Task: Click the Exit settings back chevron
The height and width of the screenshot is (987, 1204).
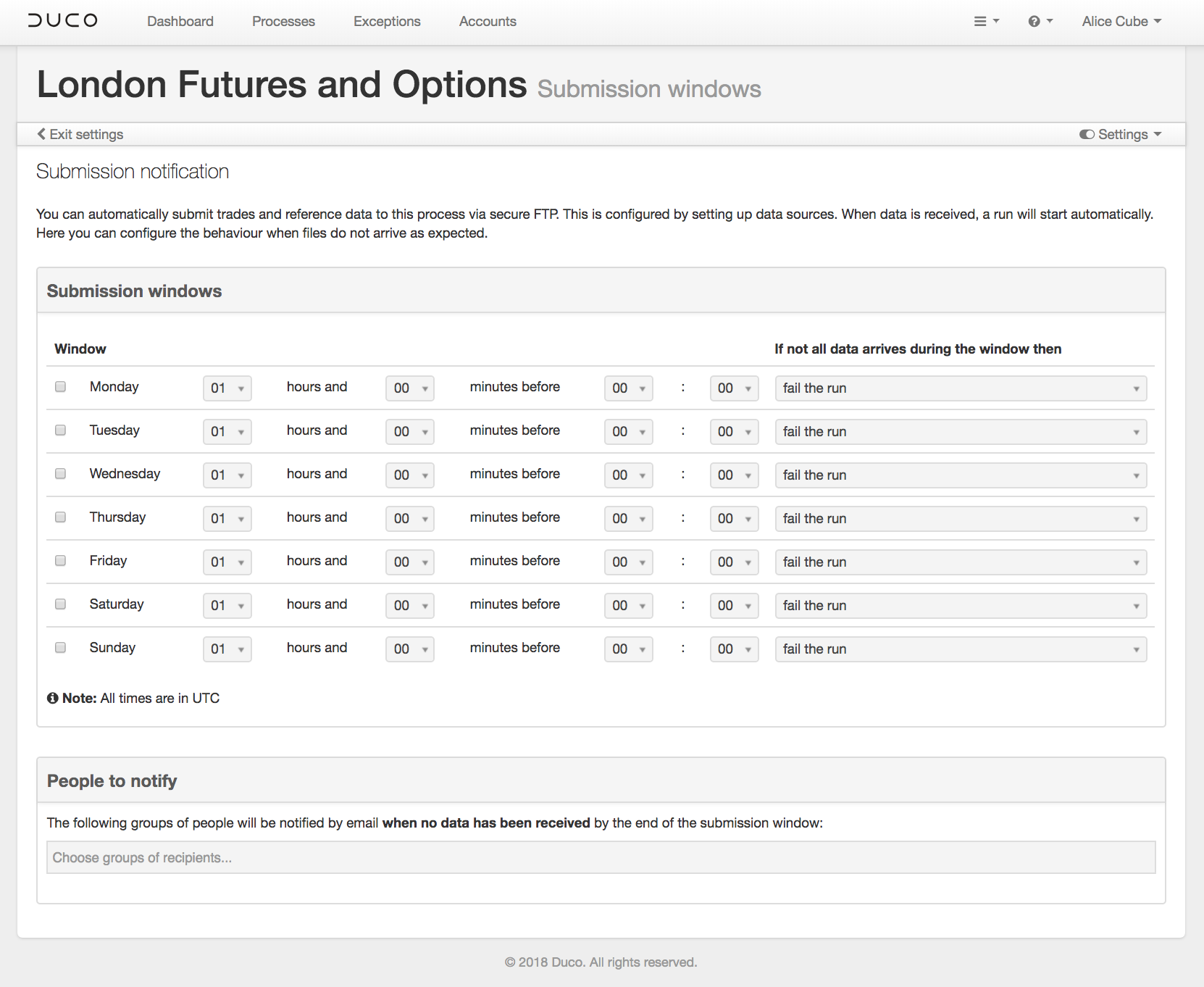Action: coord(41,134)
